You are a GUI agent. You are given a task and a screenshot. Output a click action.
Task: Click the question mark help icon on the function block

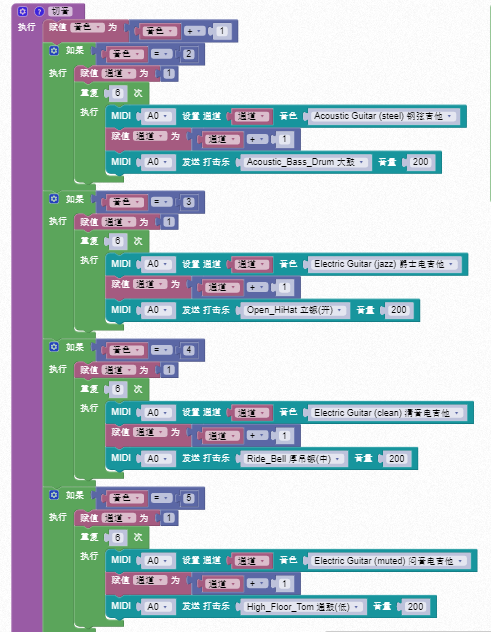coord(39,11)
